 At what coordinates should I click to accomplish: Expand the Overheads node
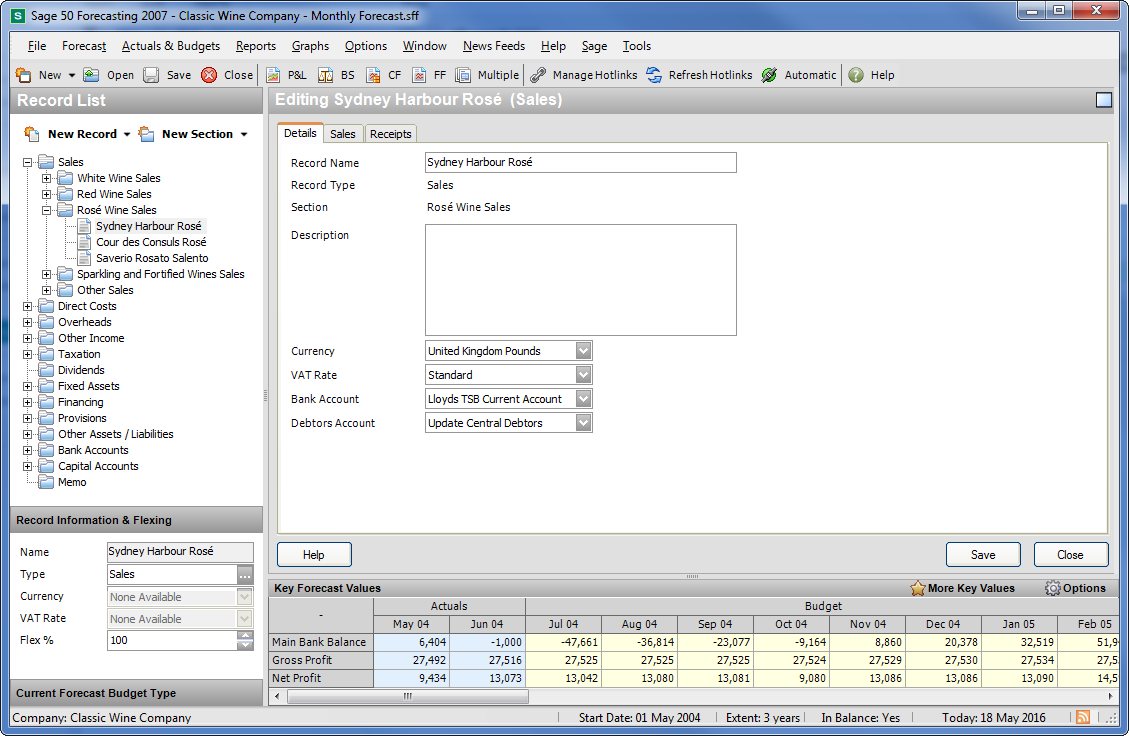tap(27, 322)
